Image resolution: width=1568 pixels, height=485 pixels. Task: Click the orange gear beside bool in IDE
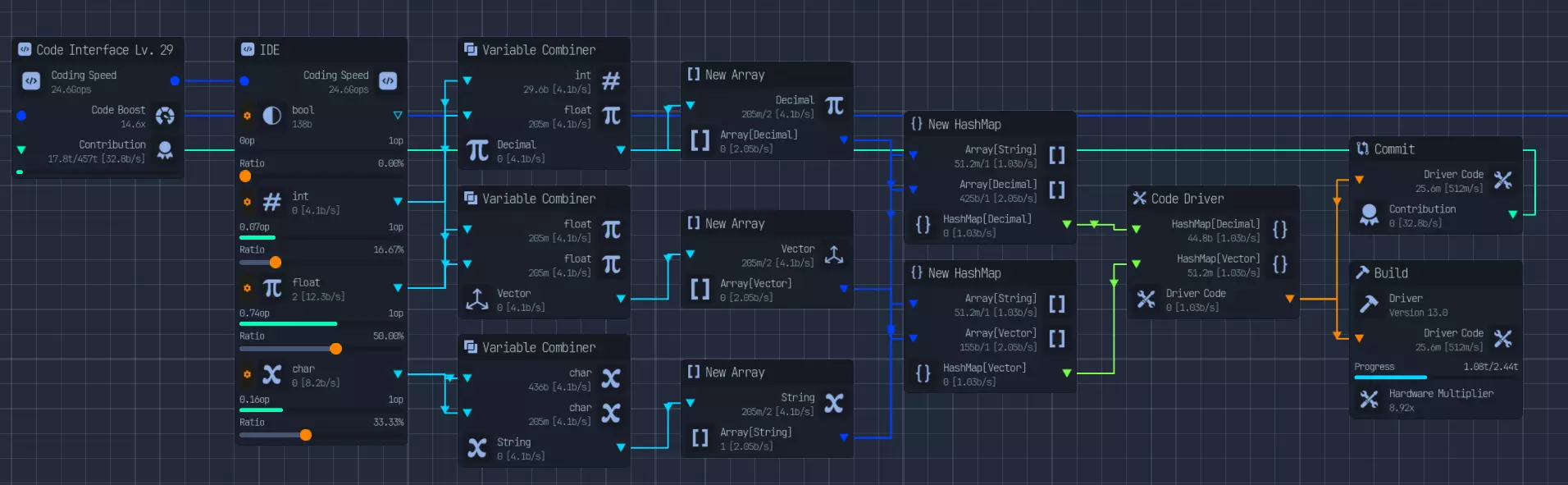pos(247,116)
